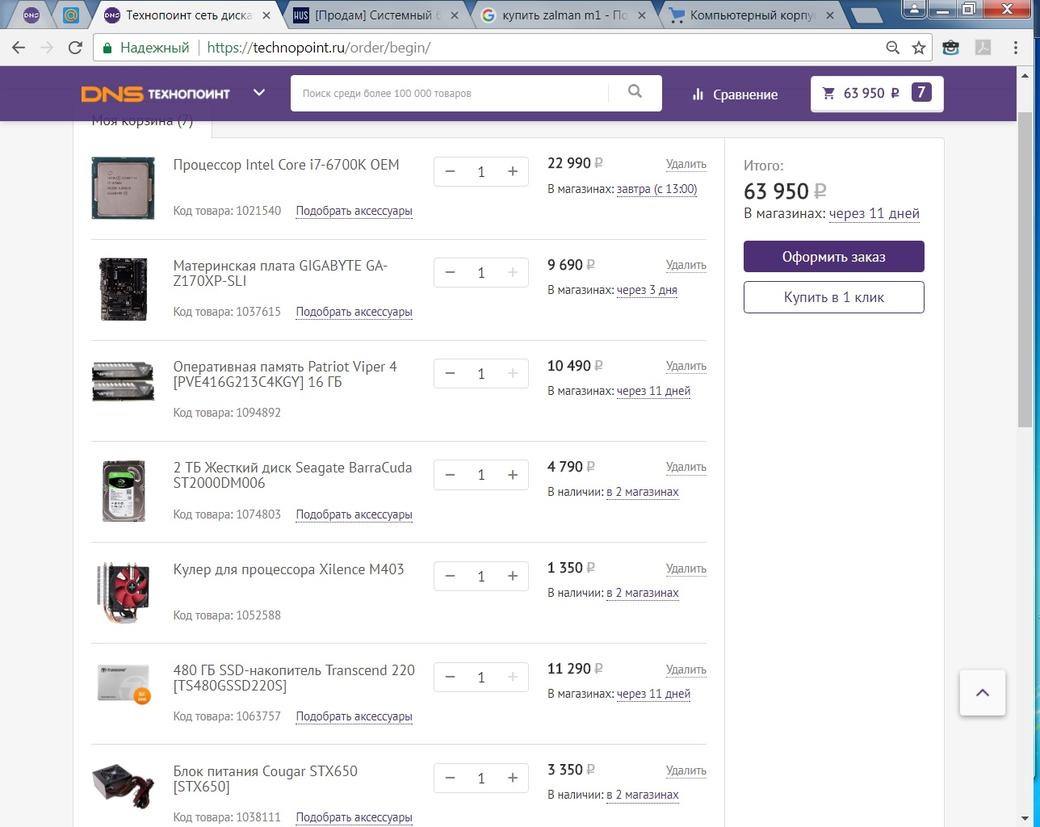Decrease quantity of Cougar STX650 power supply
The height and width of the screenshot is (827, 1040).
450,778
